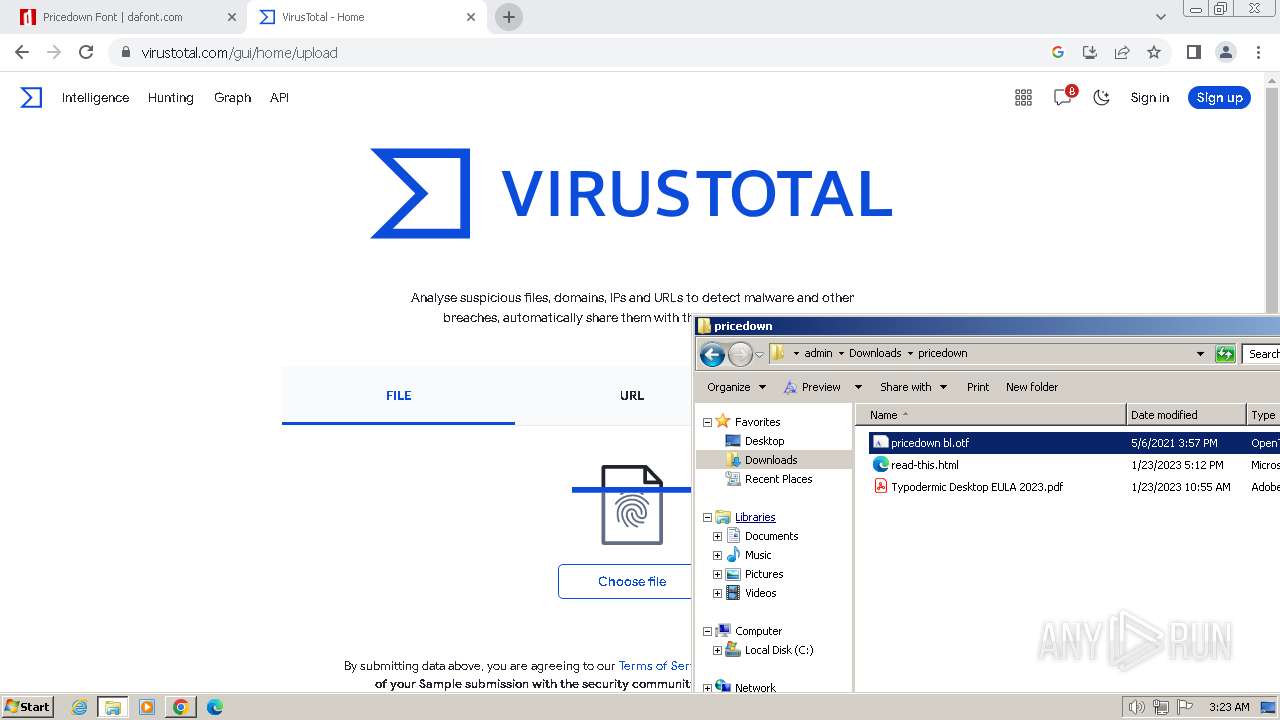Click the fingerprint file upload icon
Image resolution: width=1280 pixels, height=720 pixels.
632,505
